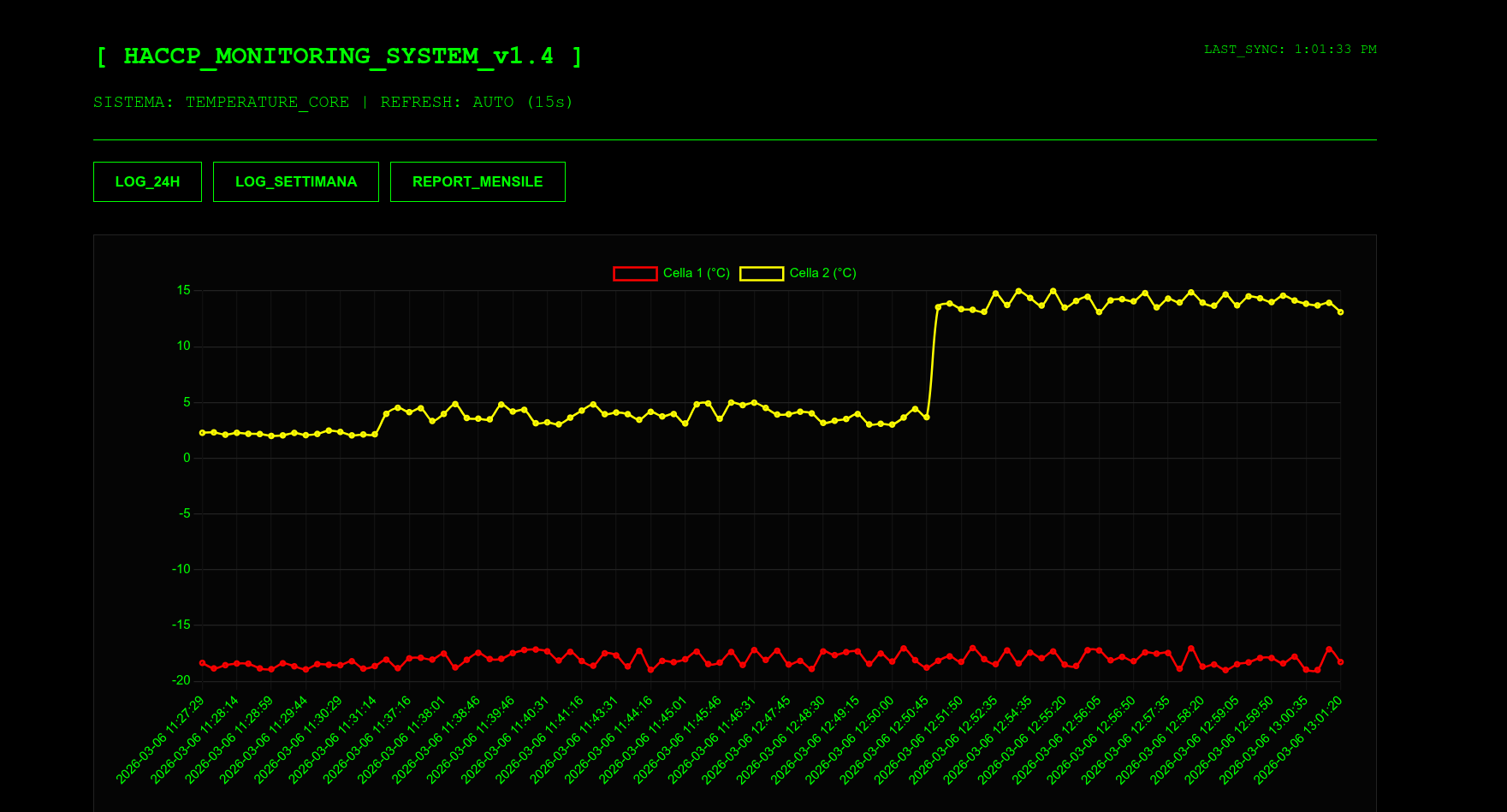Open the LOG_24H view

(x=147, y=181)
